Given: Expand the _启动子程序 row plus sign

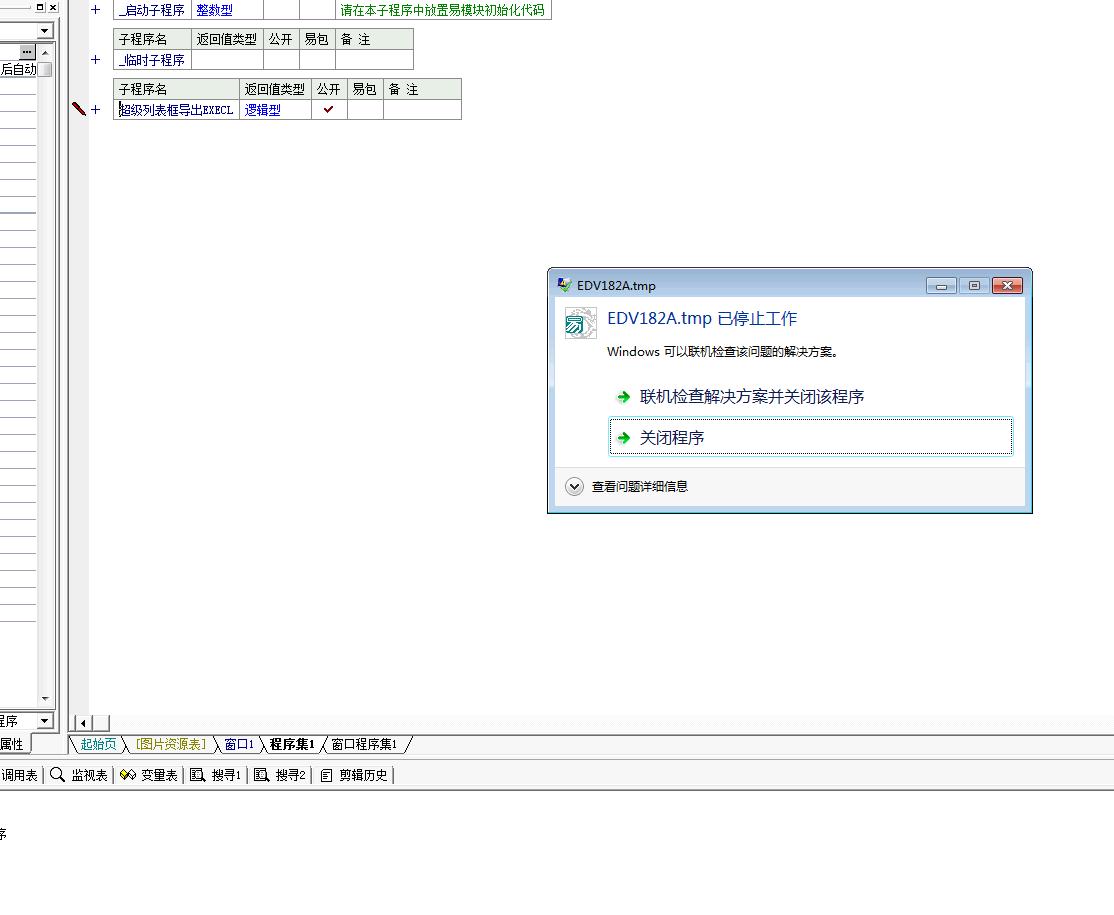Looking at the screenshot, I should [x=96, y=10].
